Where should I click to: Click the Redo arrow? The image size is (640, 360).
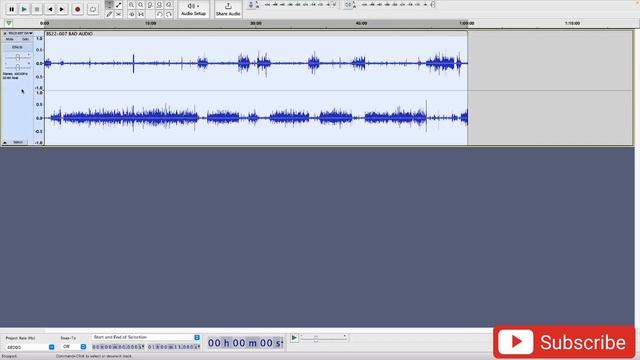[169, 14]
